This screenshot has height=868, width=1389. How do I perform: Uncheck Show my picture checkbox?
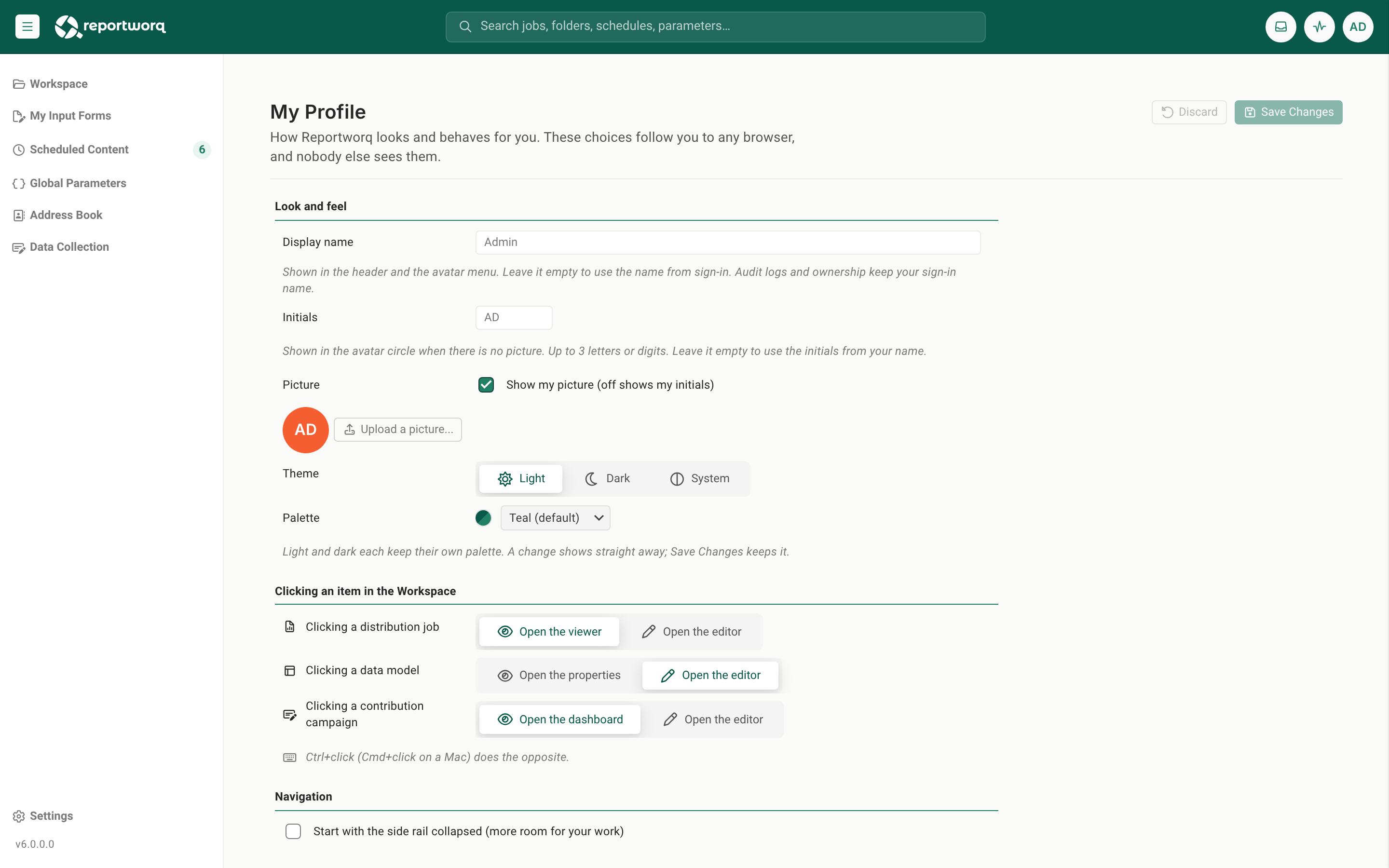[486, 385]
